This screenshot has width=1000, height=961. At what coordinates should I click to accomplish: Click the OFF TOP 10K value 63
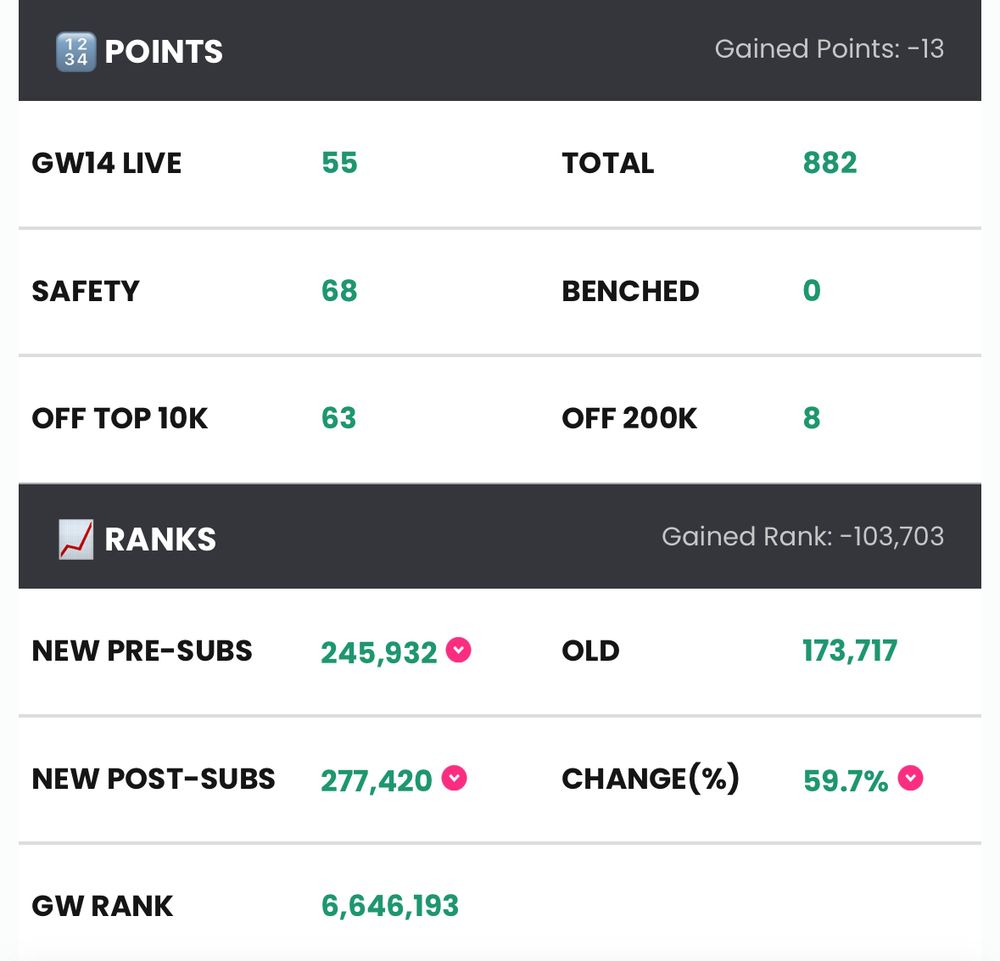[x=339, y=418]
